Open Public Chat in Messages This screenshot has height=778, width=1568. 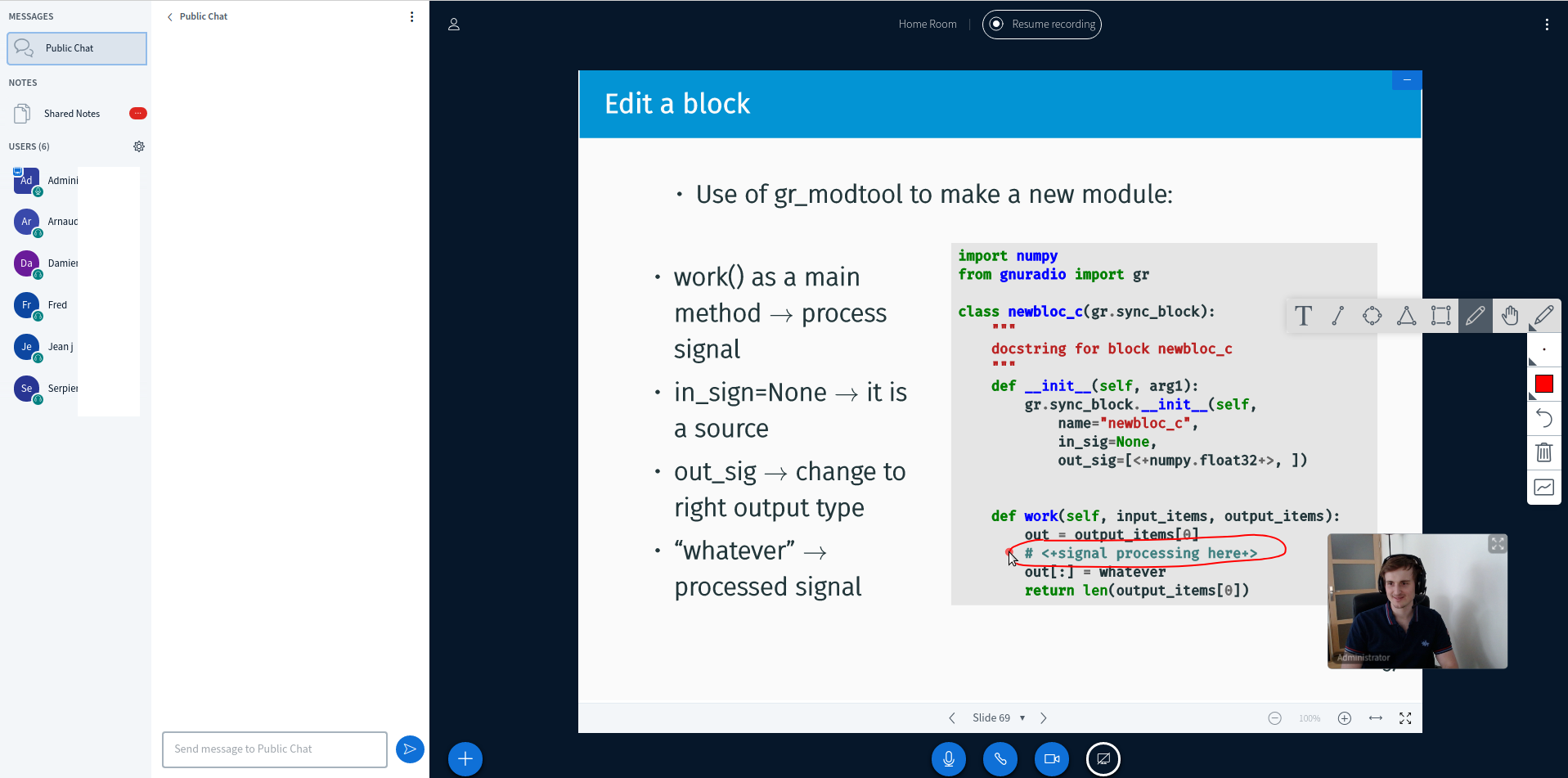pyautogui.click(x=77, y=48)
